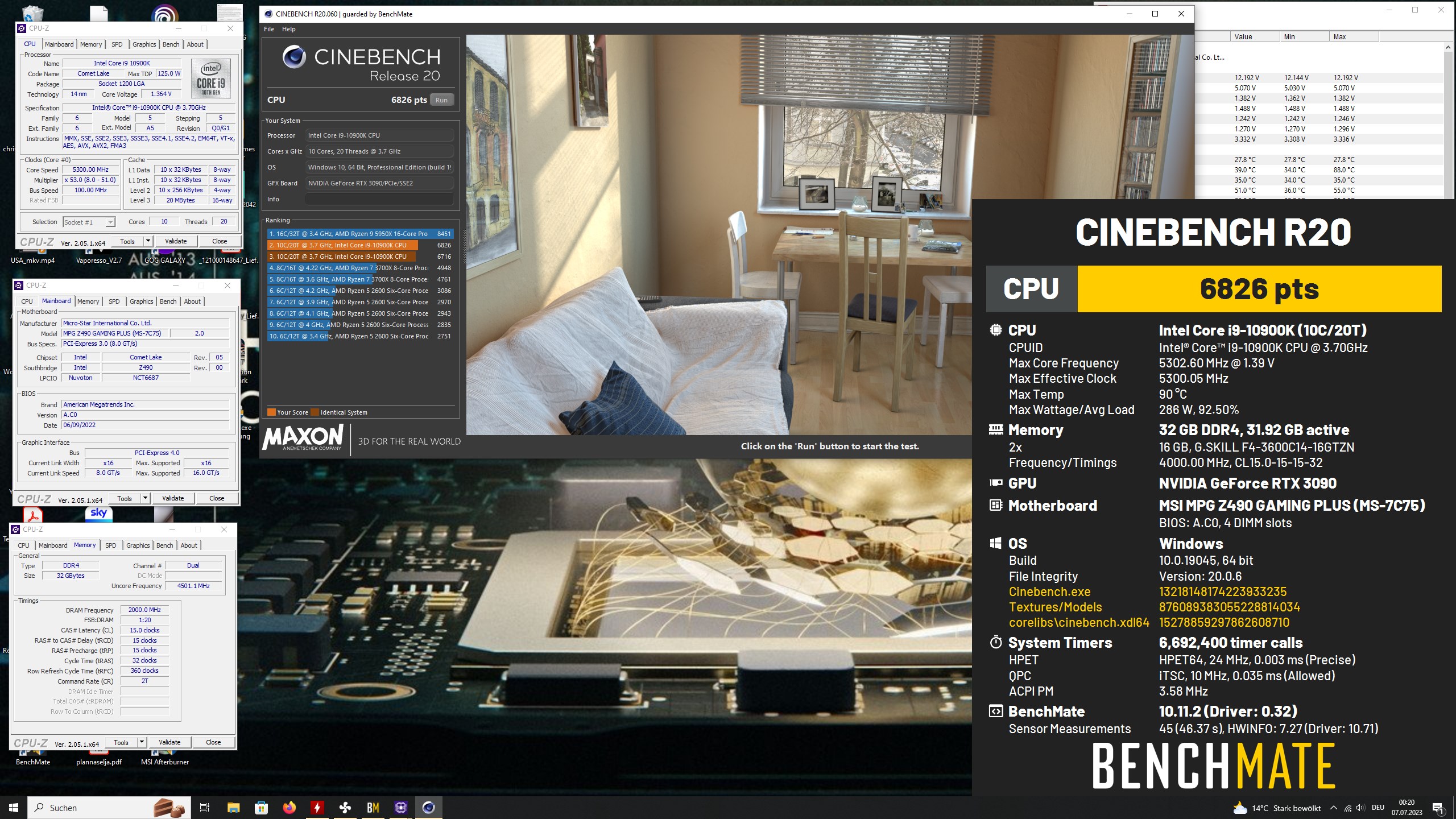Click the Core Speed value 5300.00 MHz

pyautogui.click(x=90, y=169)
